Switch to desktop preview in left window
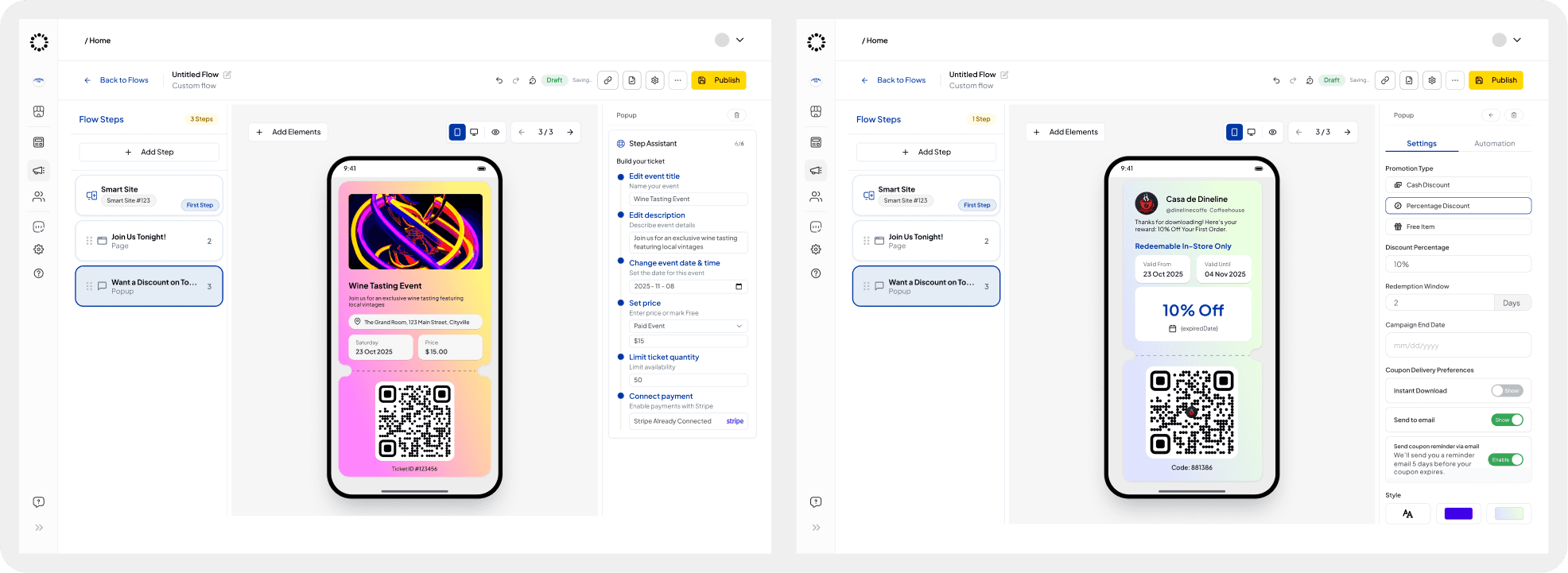 coord(475,132)
